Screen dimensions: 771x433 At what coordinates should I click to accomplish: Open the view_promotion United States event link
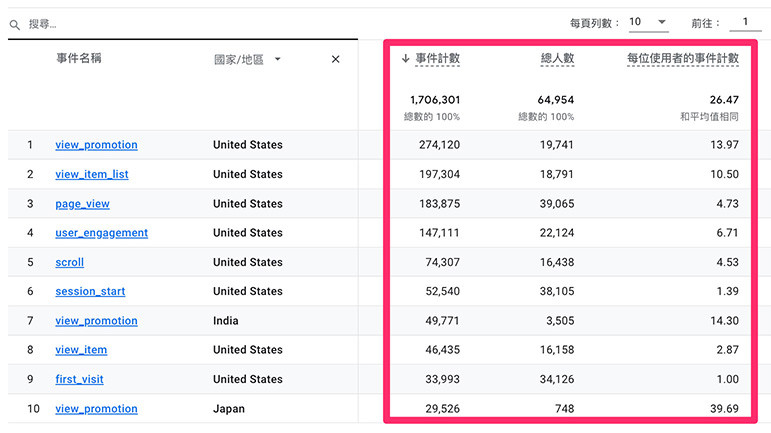96,145
